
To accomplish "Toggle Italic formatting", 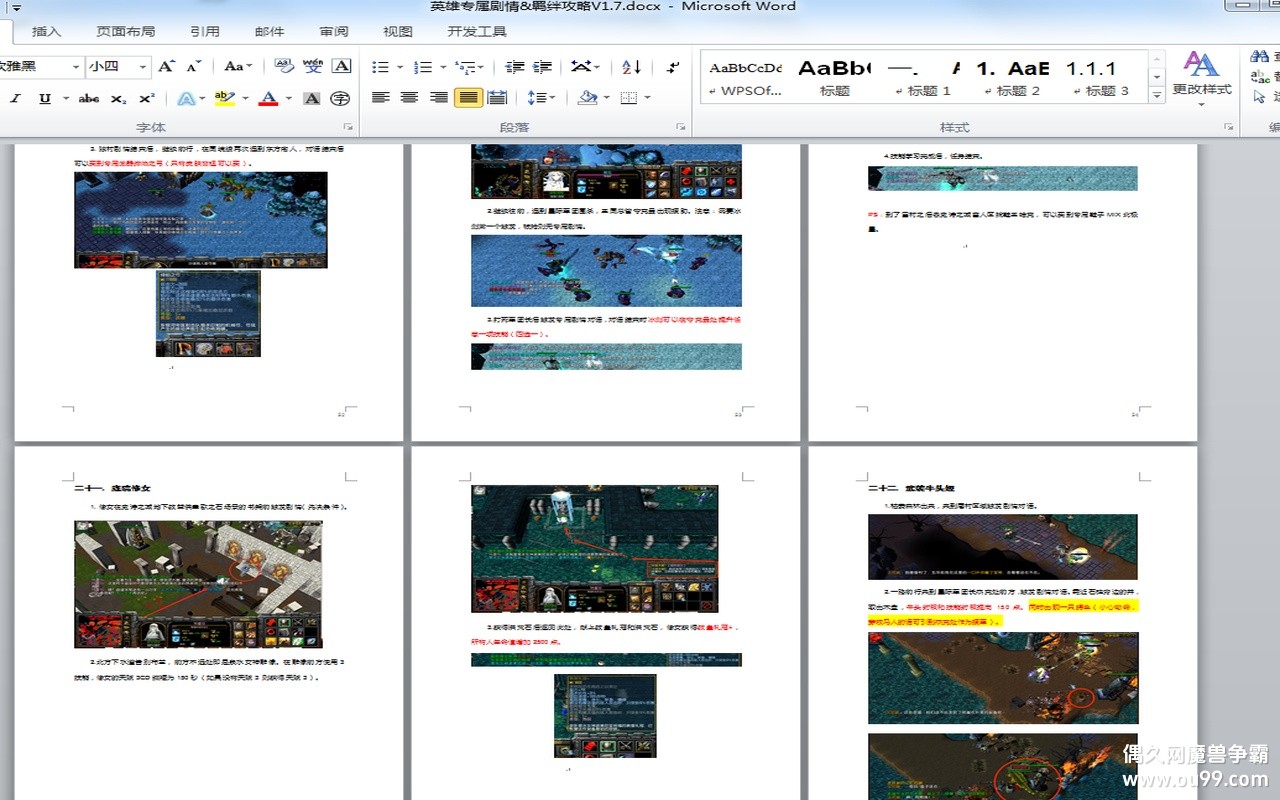I will point(16,98).
